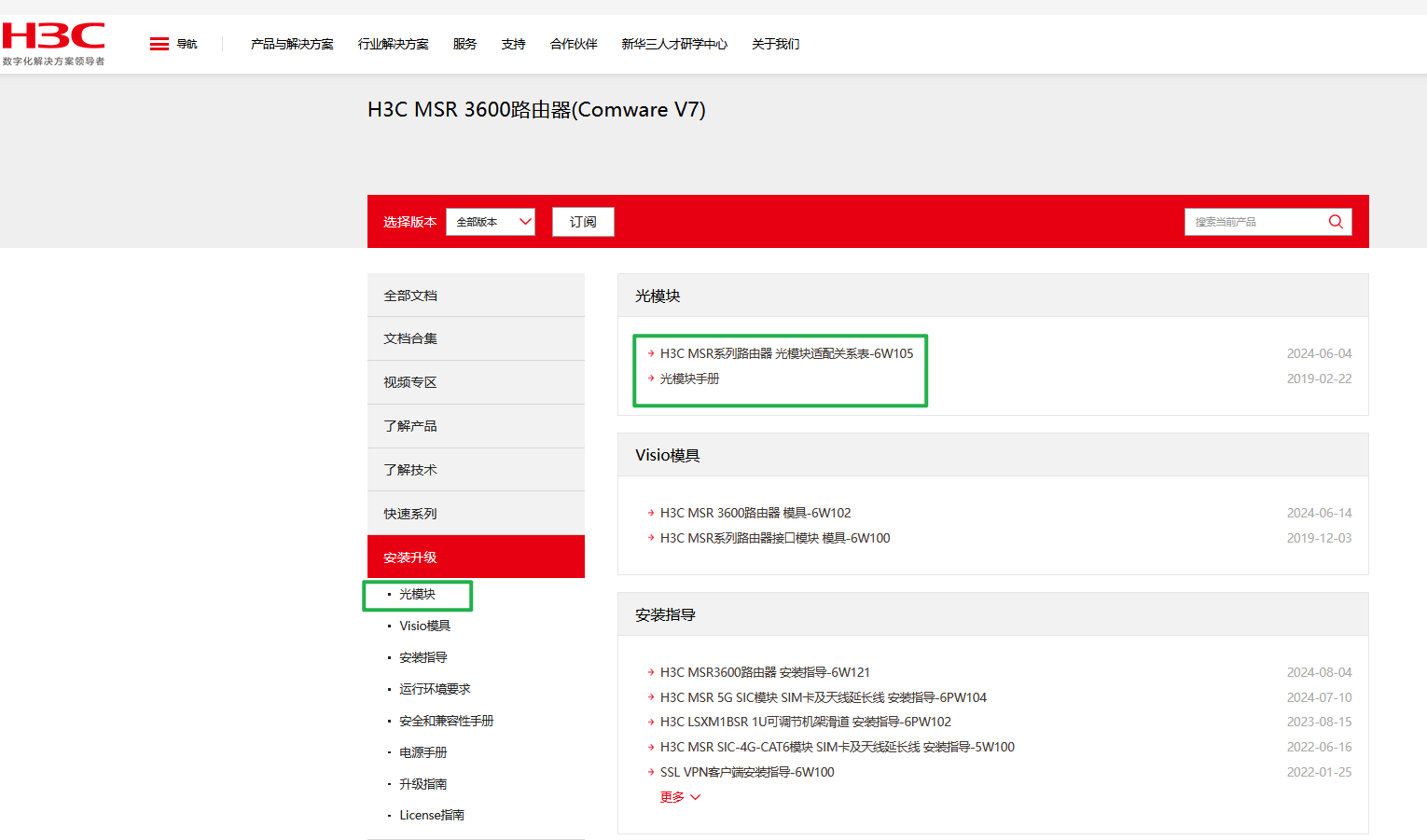Select 视频专区 in the sidebar
Screen dimensions: 1427x840
tap(476, 382)
